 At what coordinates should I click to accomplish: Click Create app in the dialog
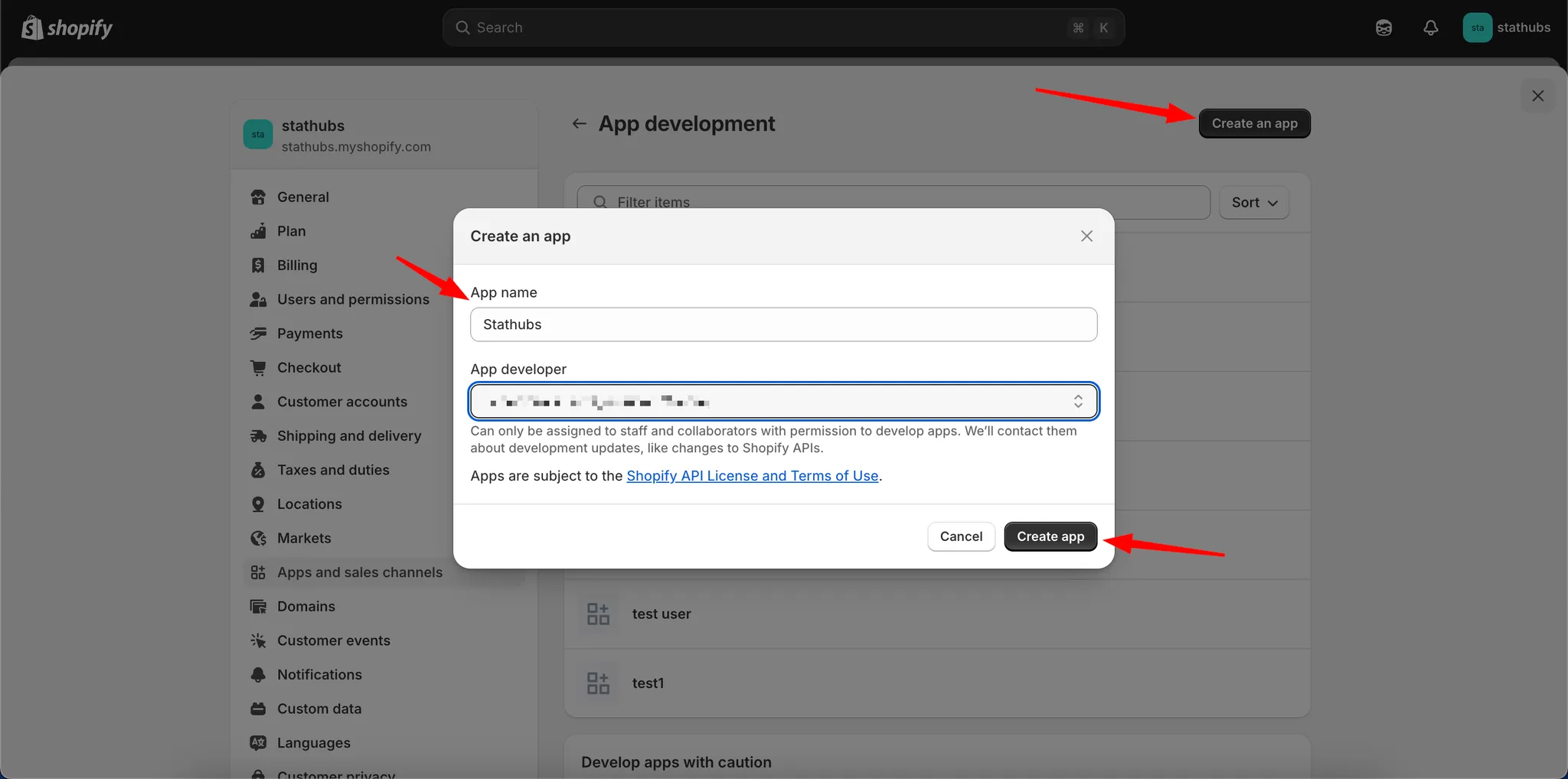tap(1050, 536)
